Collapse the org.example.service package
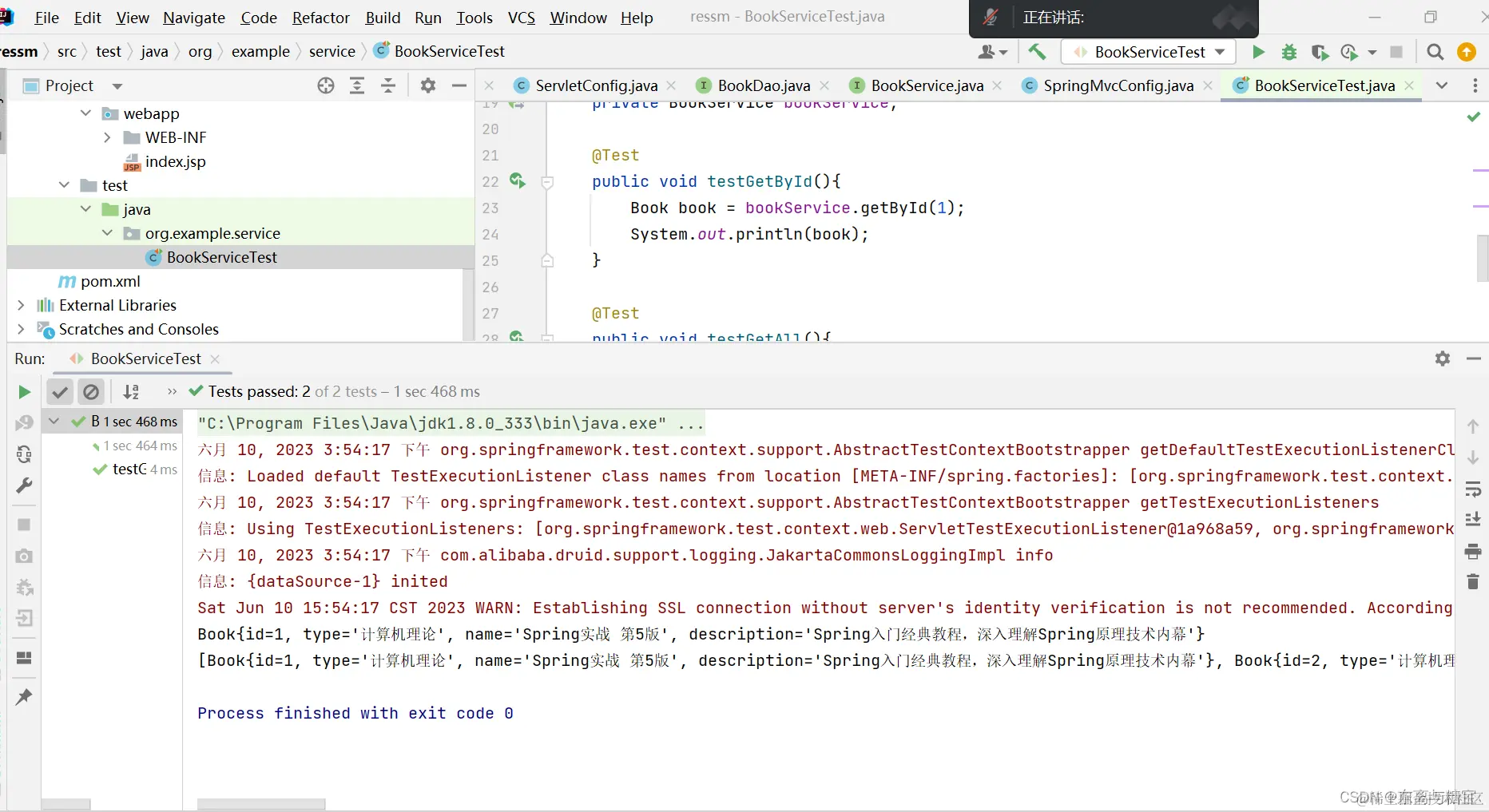Image resolution: width=1489 pixels, height=812 pixels. tap(107, 233)
